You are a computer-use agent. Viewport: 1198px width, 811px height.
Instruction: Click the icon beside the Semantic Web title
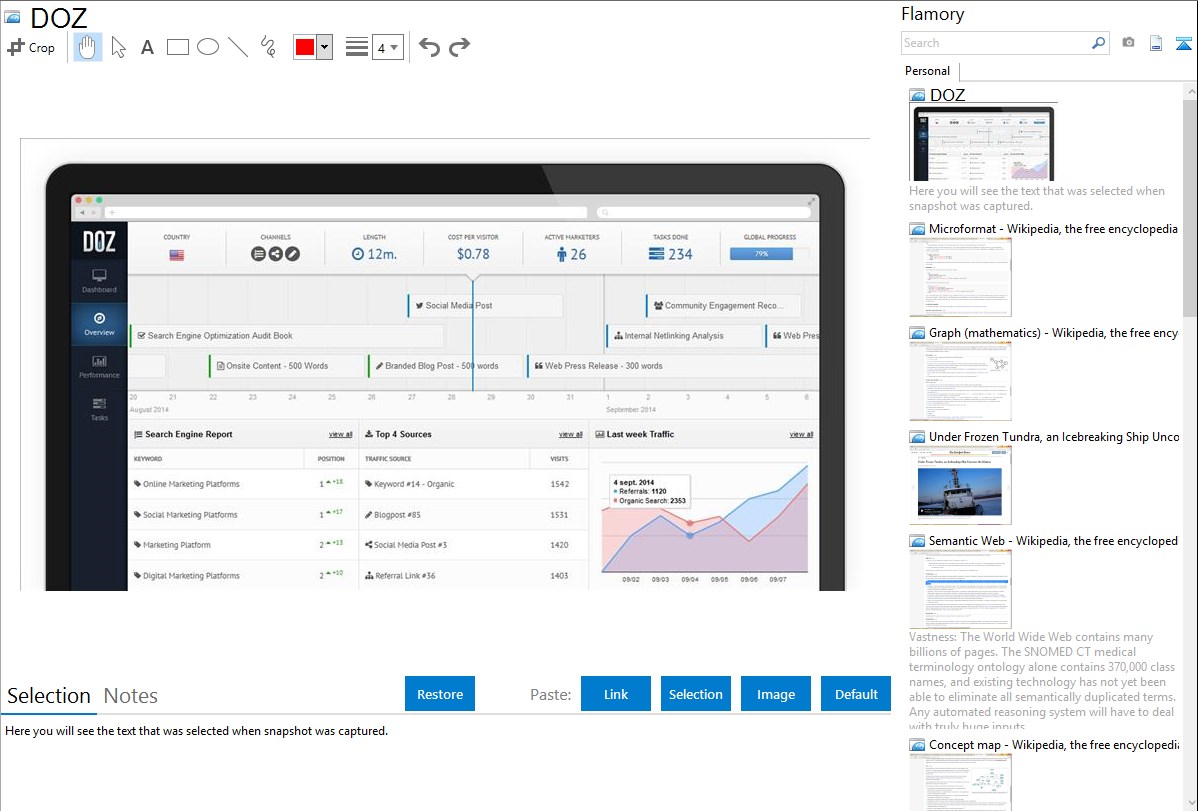tap(917, 541)
